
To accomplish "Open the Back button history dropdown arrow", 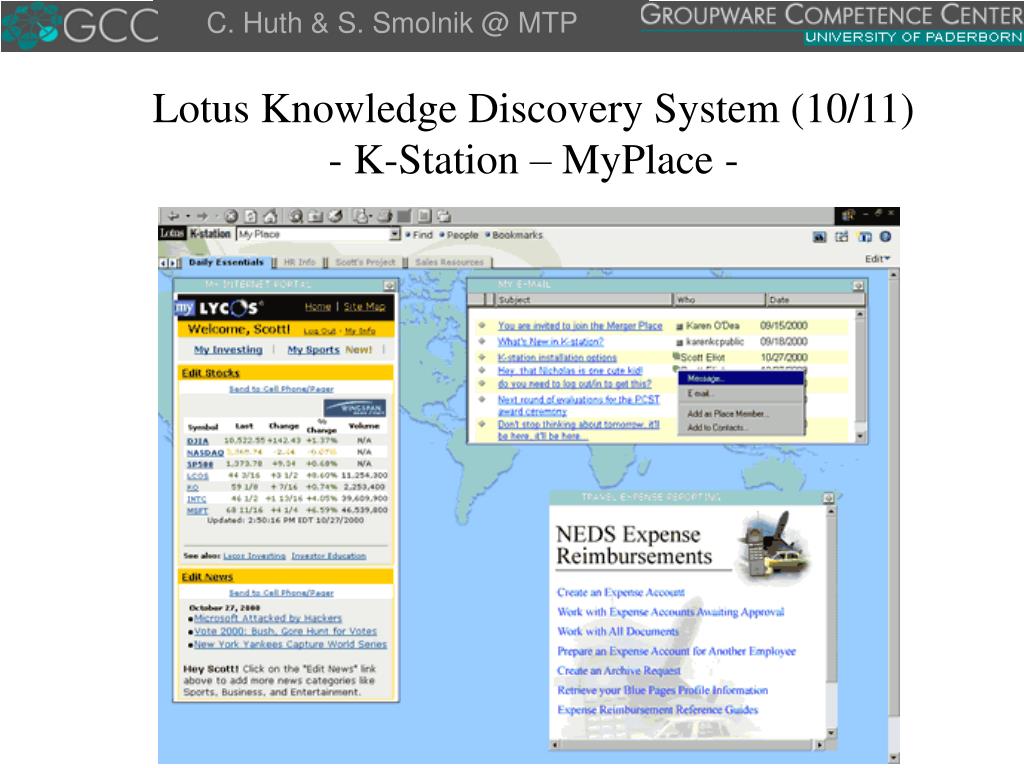I will [188, 216].
